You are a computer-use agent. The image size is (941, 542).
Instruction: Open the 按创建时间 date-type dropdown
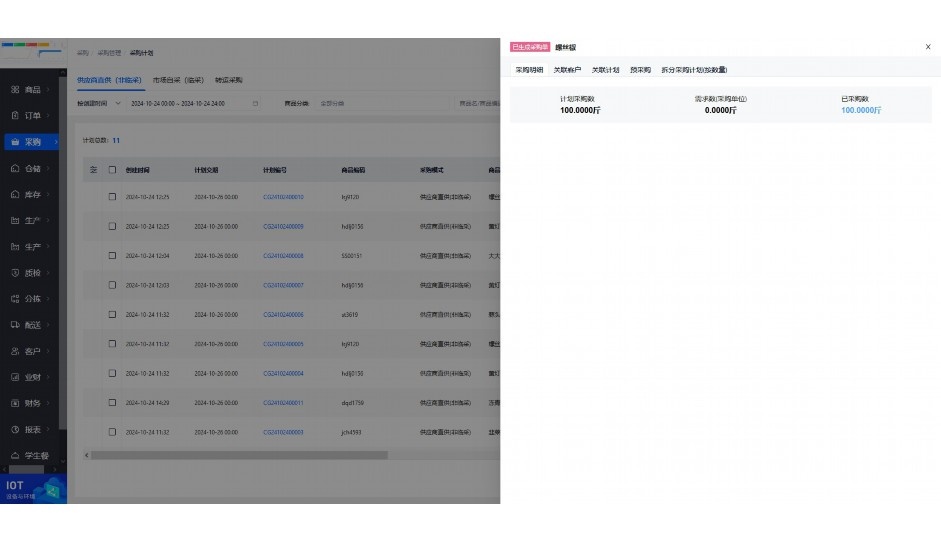pos(99,103)
